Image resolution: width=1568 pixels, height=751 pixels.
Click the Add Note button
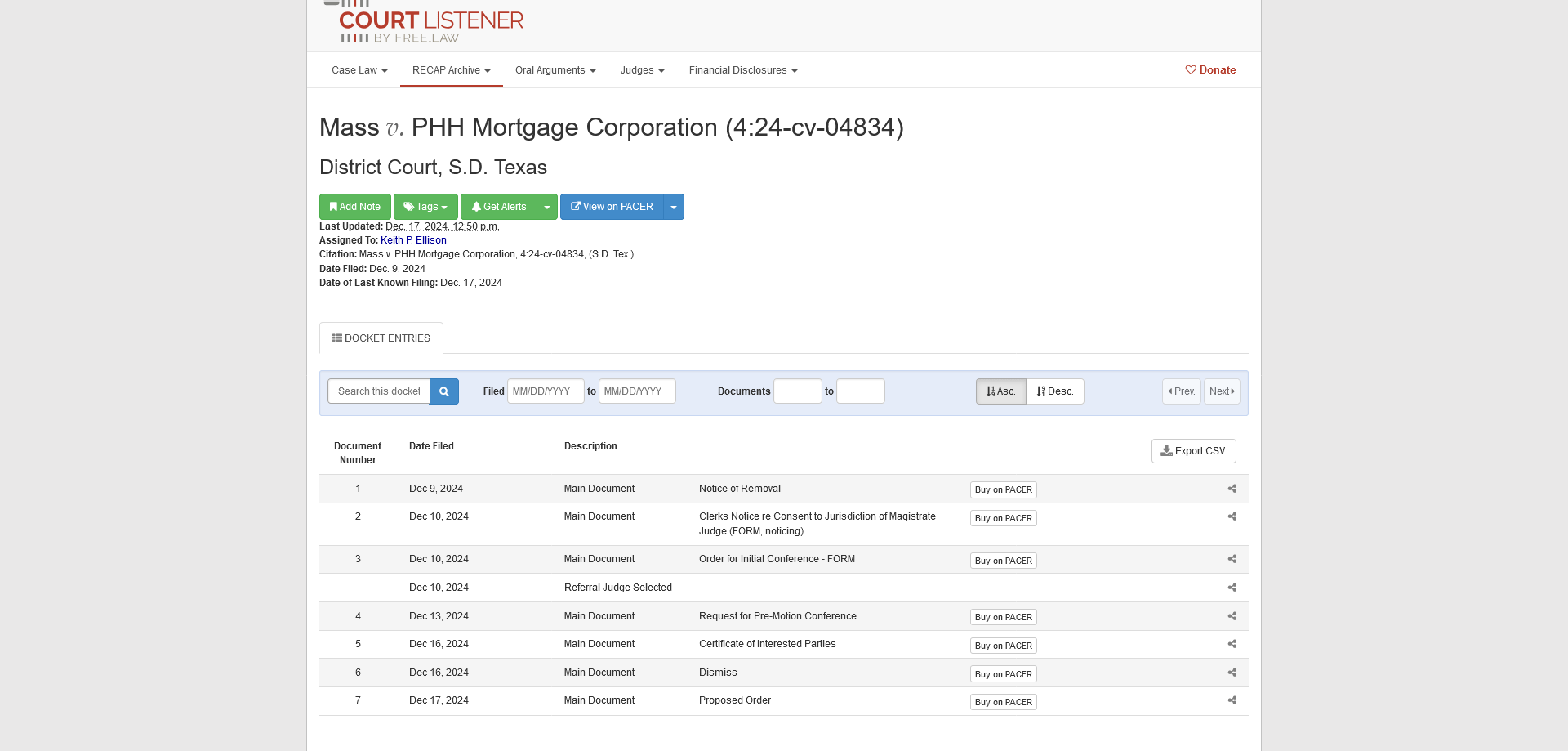(355, 207)
